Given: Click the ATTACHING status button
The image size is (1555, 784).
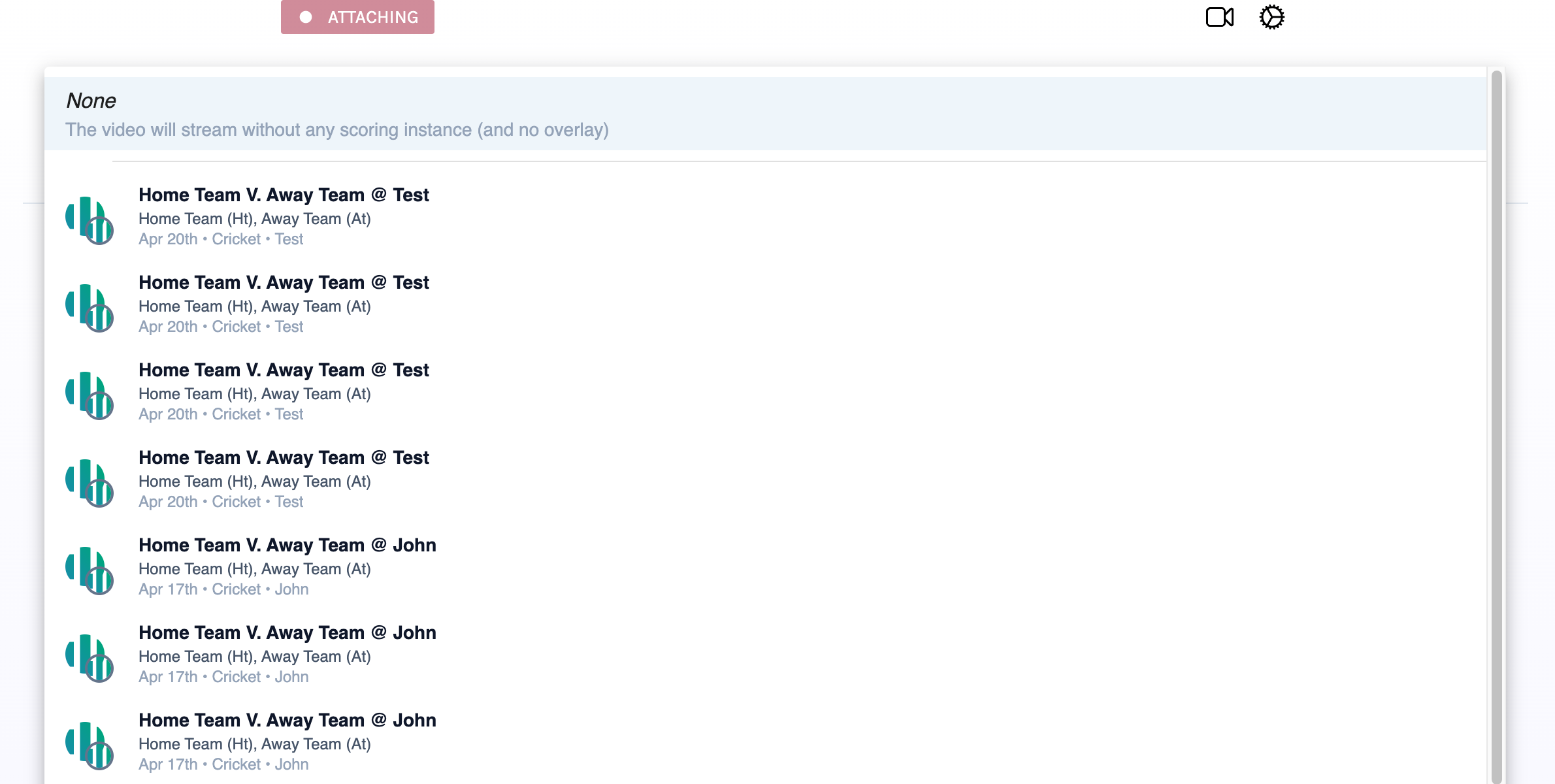Looking at the screenshot, I should (x=357, y=17).
